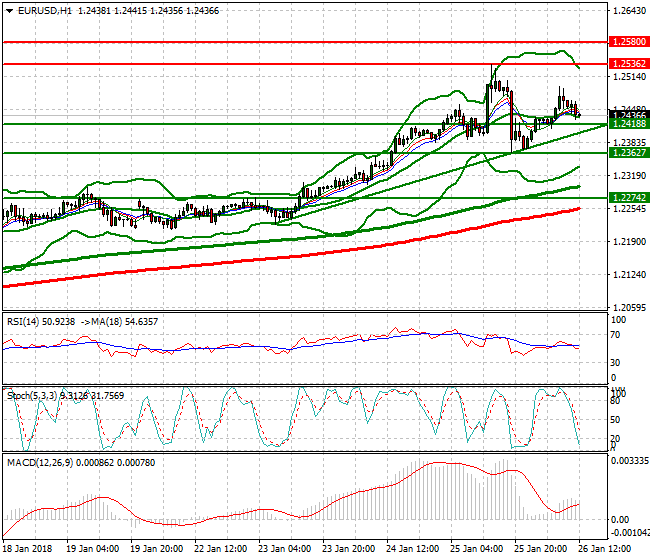650x560 pixels.
Task: Select the 1.23627 green price label
Action: coord(629,153)
